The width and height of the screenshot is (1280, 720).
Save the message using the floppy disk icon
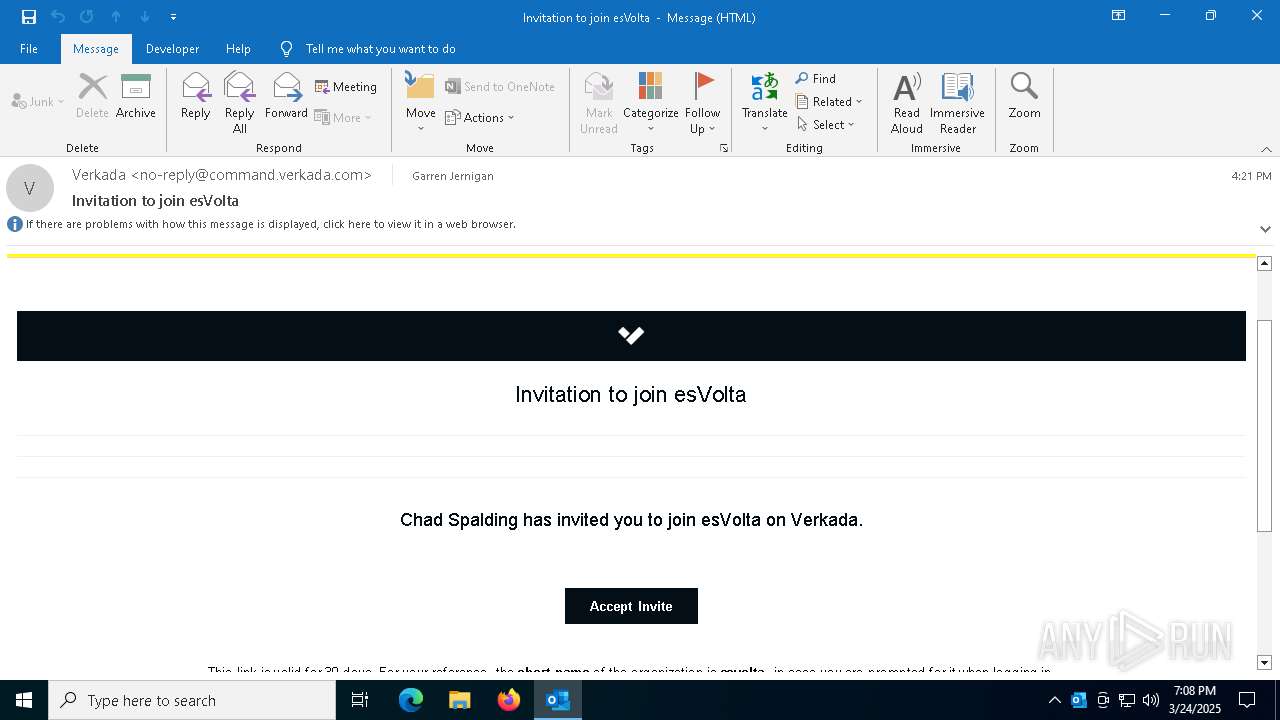click(x=29, y=17)
